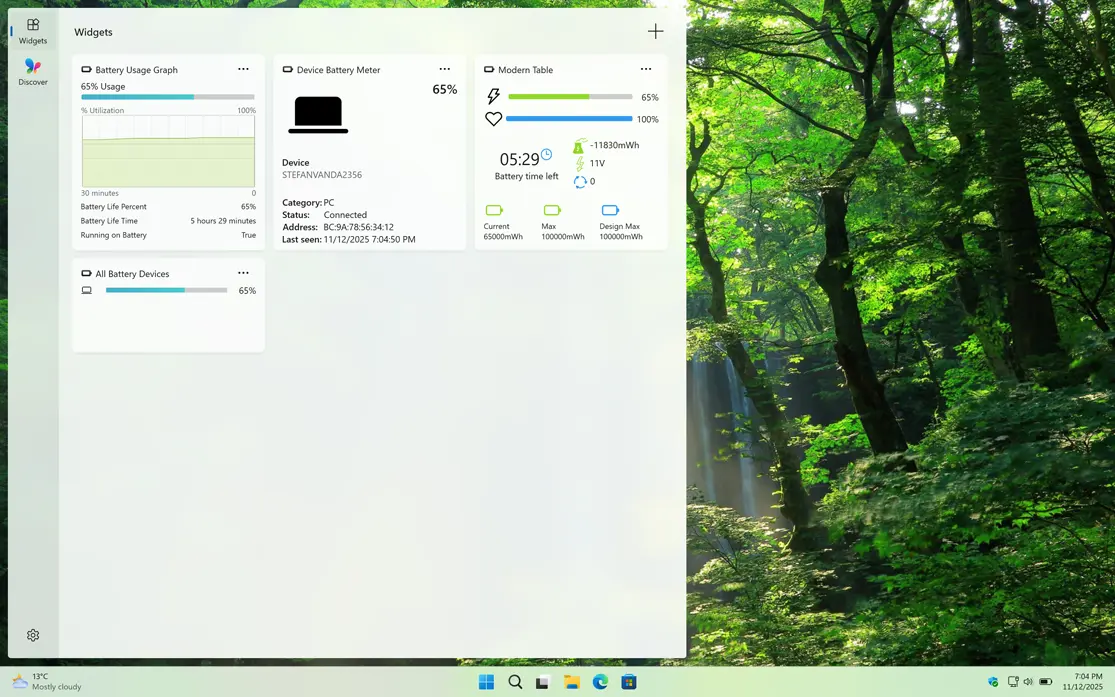
Task: Open the Device Battery Meter options menu
Action: [x=445, y=69]
